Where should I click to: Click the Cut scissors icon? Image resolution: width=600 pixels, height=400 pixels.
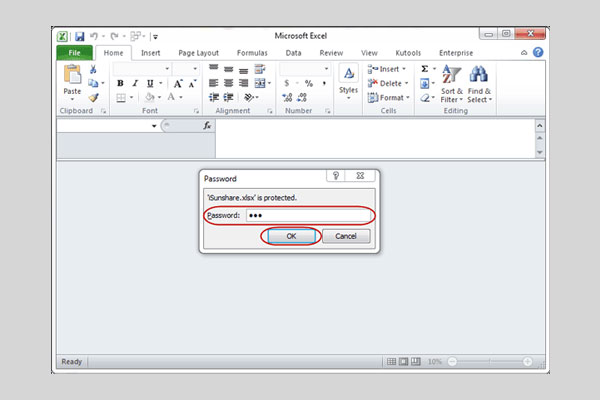click(93, 69)
